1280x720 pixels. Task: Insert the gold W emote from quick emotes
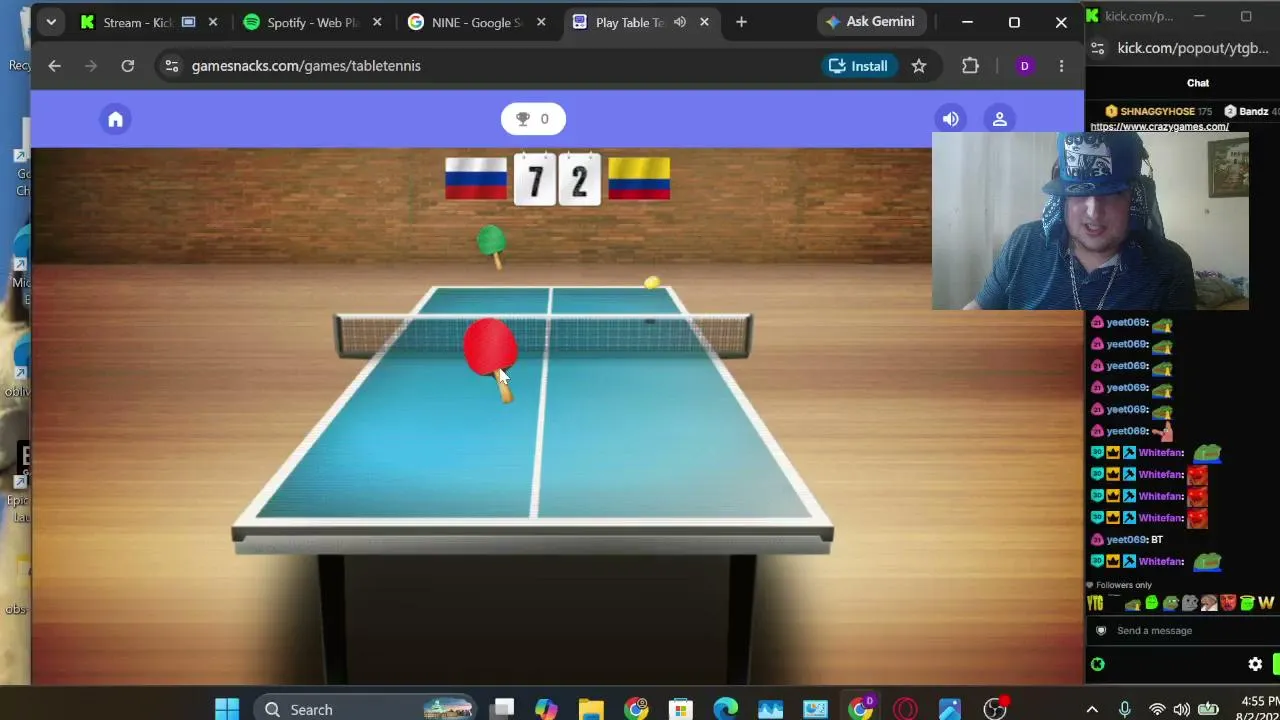point(1266,603)
